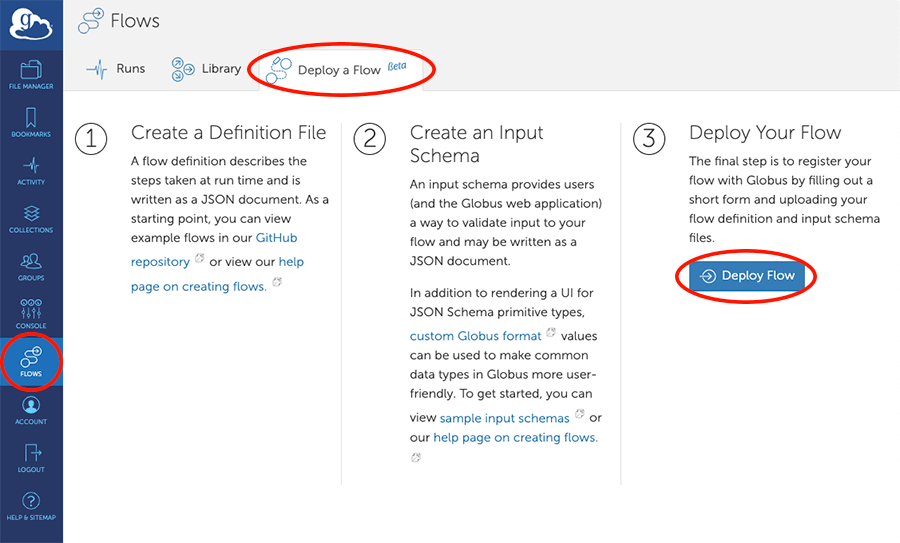Click external icon beside sample input schemas
This screenshot has height=543, width=900.
(x=580, y=413)
